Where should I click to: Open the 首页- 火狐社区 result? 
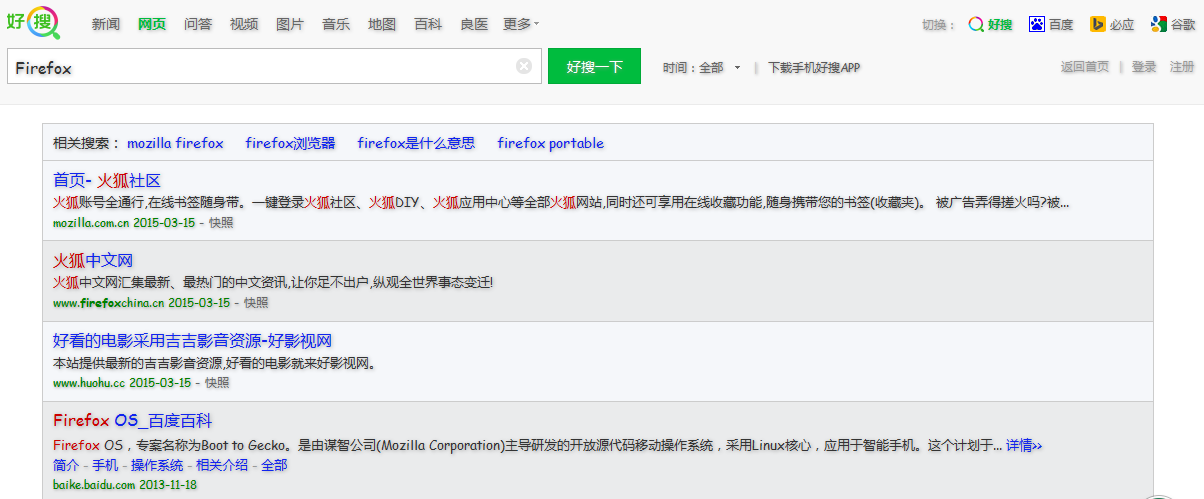(x=107, y=181)
